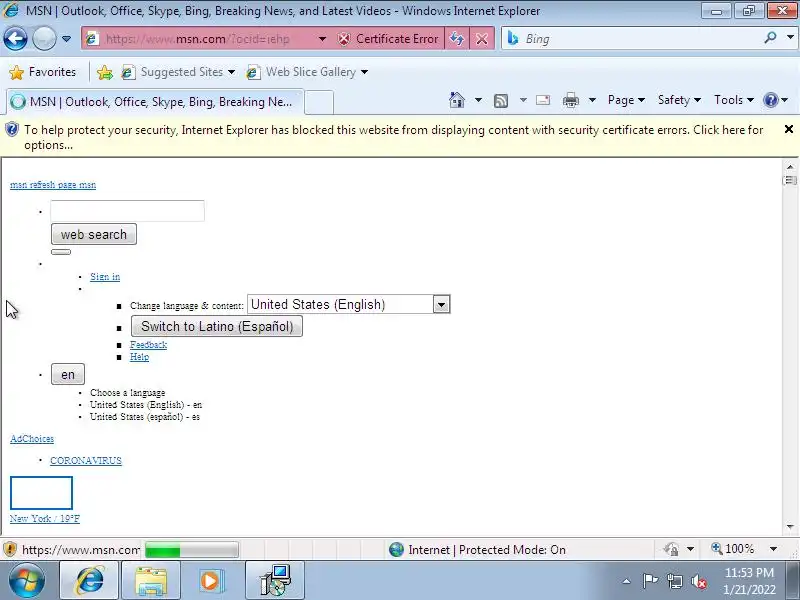Click the Help question mark icon
The height and width of the screenshot is (600, 800).
(770, 100)
